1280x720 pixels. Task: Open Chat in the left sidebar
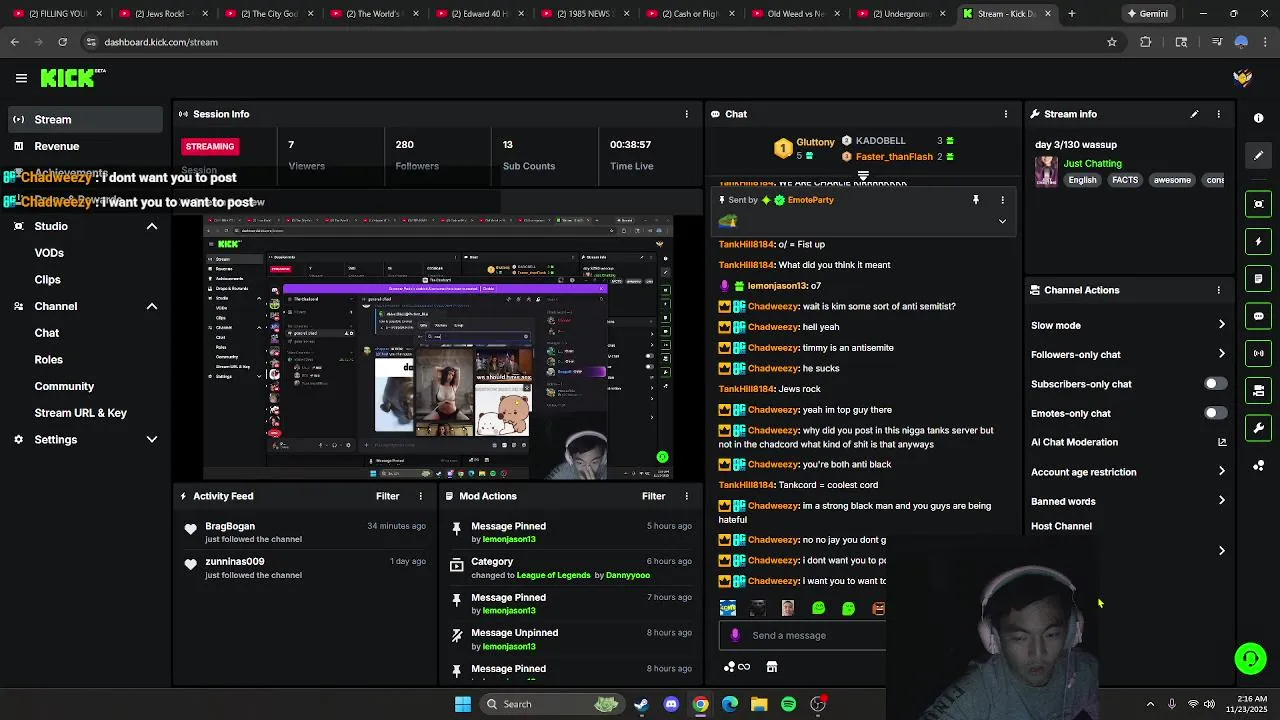pos(46,333)
